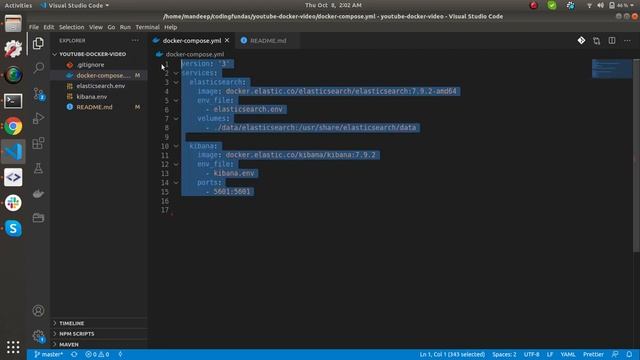Fold the kibana block at line 10
This screenshot has height=360, width=640.
176,146
